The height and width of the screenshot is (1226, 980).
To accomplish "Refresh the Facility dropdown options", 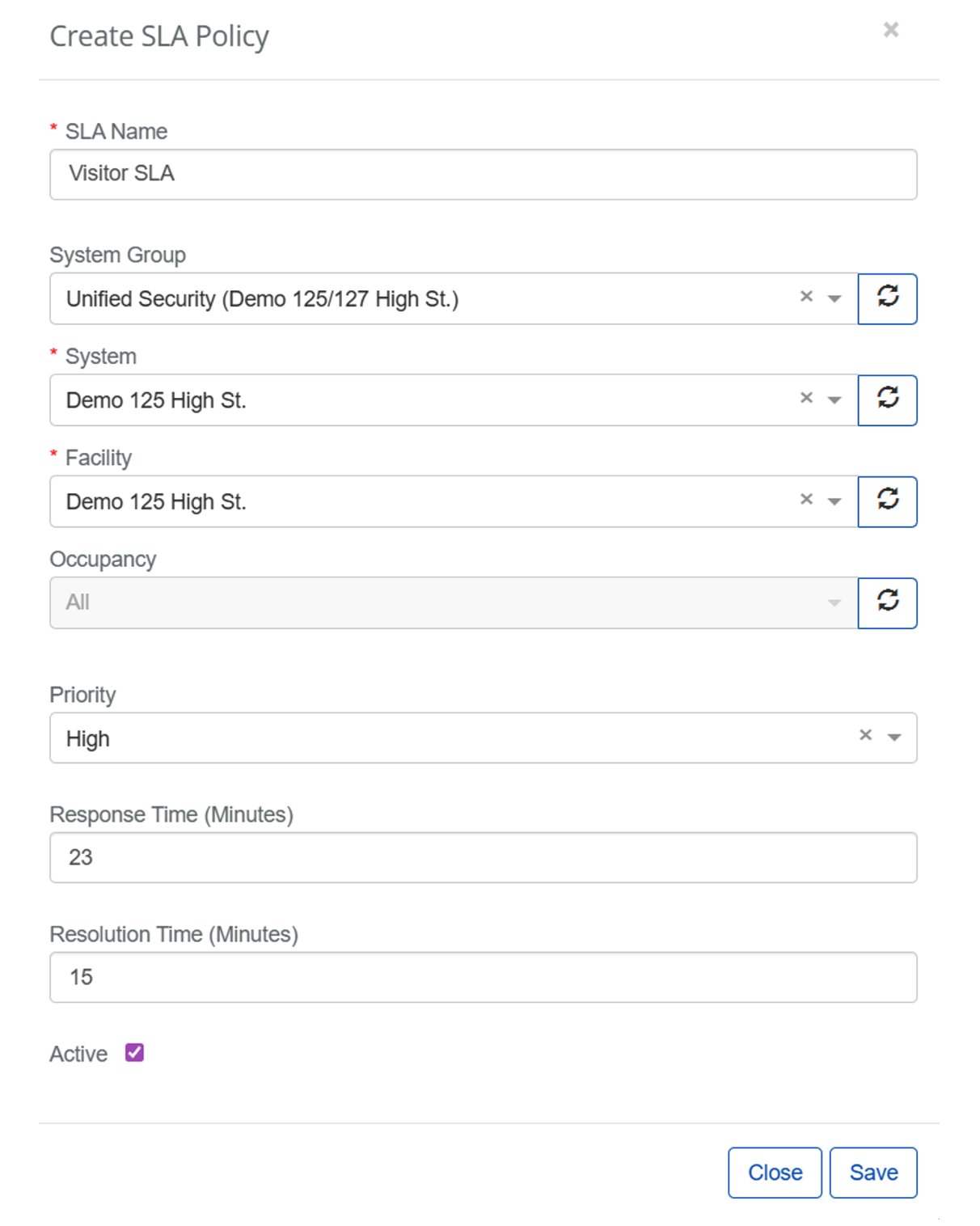I will 887,501.
